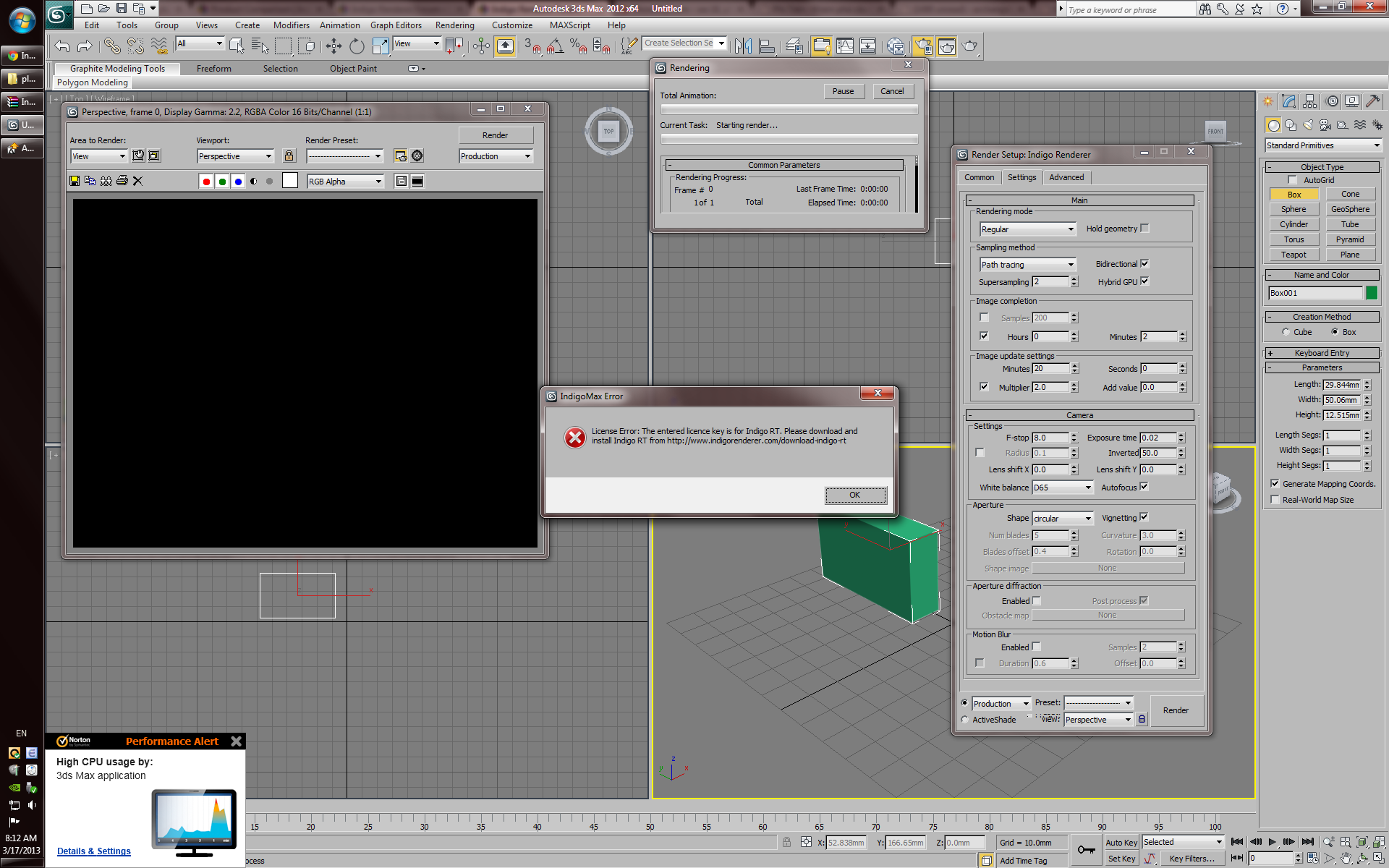Expand the Keyboard Entry rollout
This screenshot has height=868, width=1389.
[1322, 353]
